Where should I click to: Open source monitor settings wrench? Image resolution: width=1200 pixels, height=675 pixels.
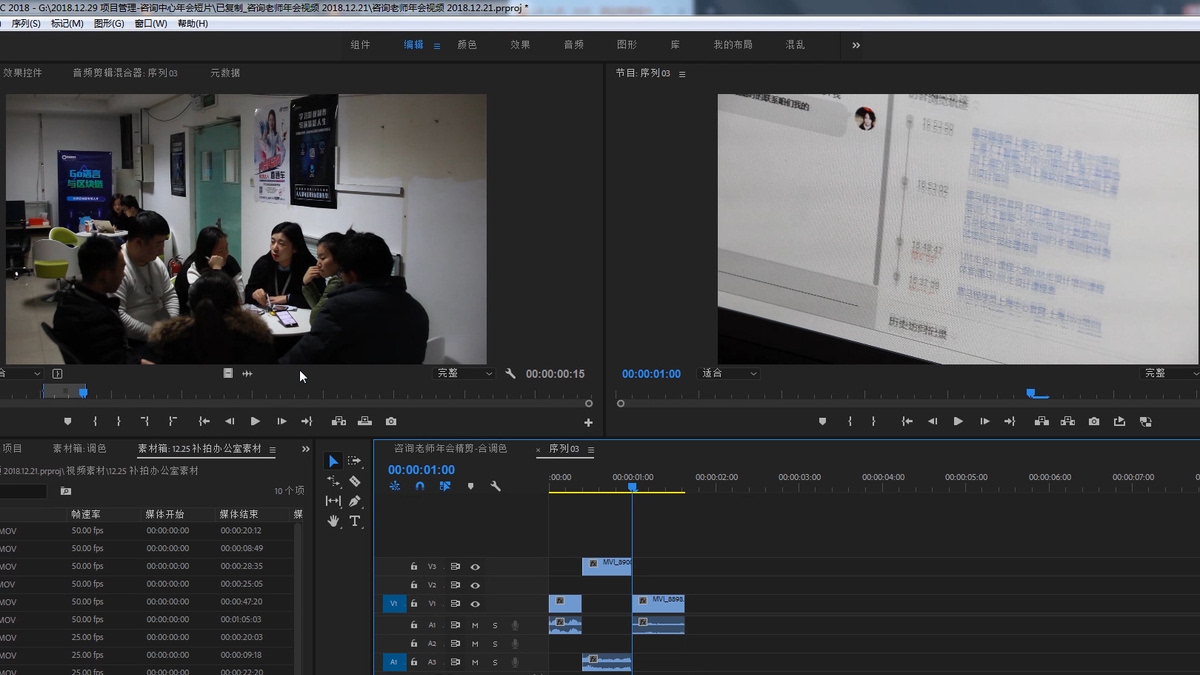[510, 373]
